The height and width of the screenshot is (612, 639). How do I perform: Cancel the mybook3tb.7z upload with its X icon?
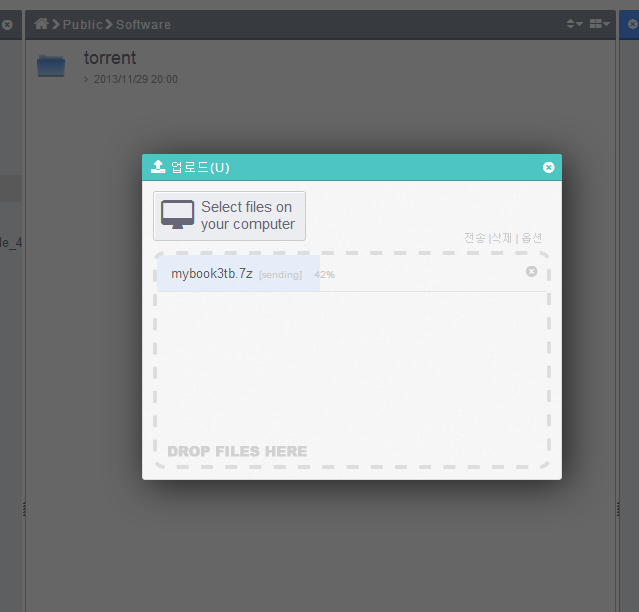pyautogui.click(x=531, y=271)
